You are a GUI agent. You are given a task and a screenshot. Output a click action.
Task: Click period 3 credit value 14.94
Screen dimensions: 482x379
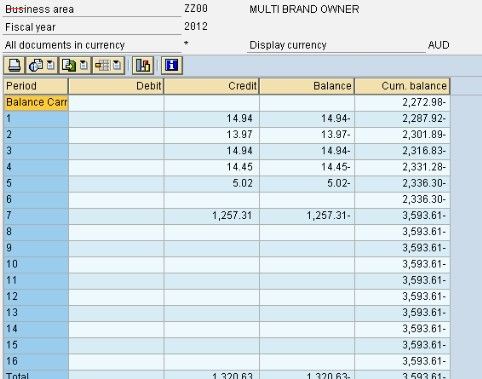pyautogui.click(x=212, y=151)
